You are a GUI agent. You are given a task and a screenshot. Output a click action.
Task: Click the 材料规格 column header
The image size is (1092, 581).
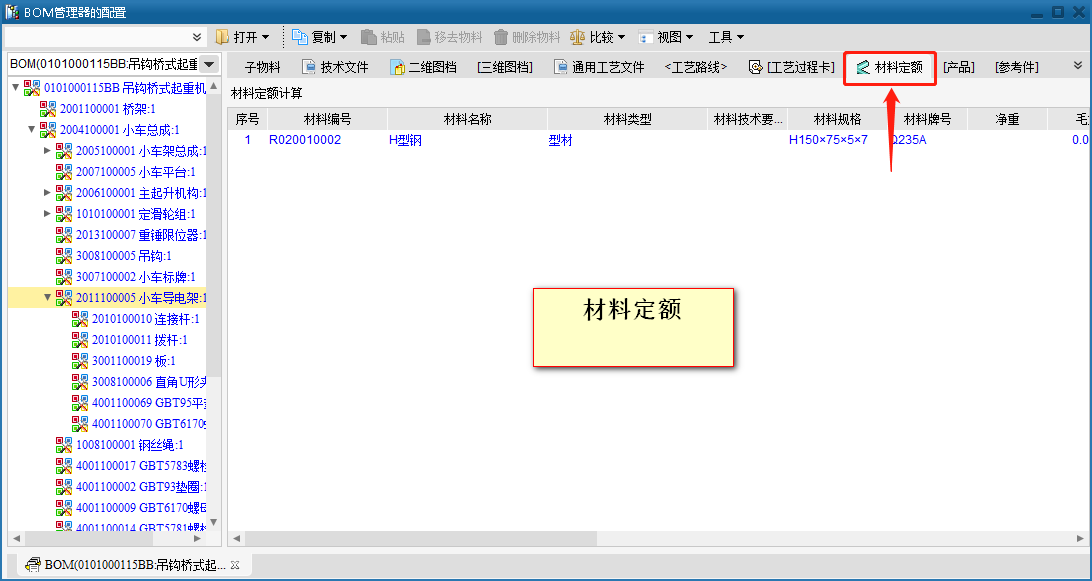coord(837,119)
